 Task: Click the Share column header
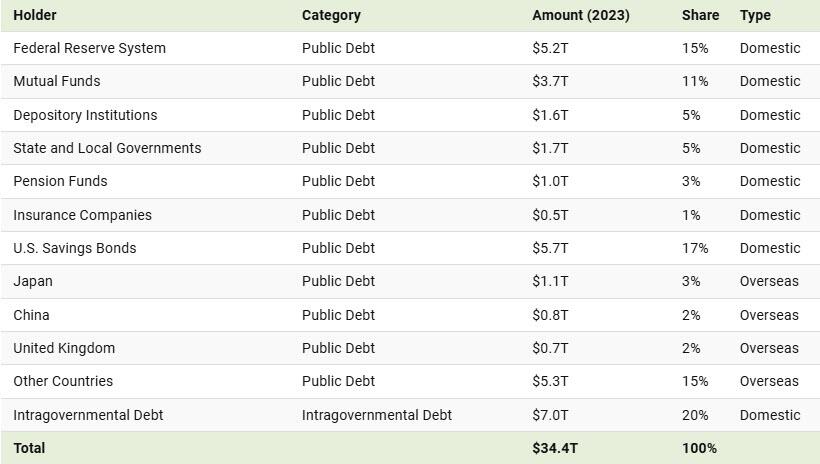pos(700,15)
